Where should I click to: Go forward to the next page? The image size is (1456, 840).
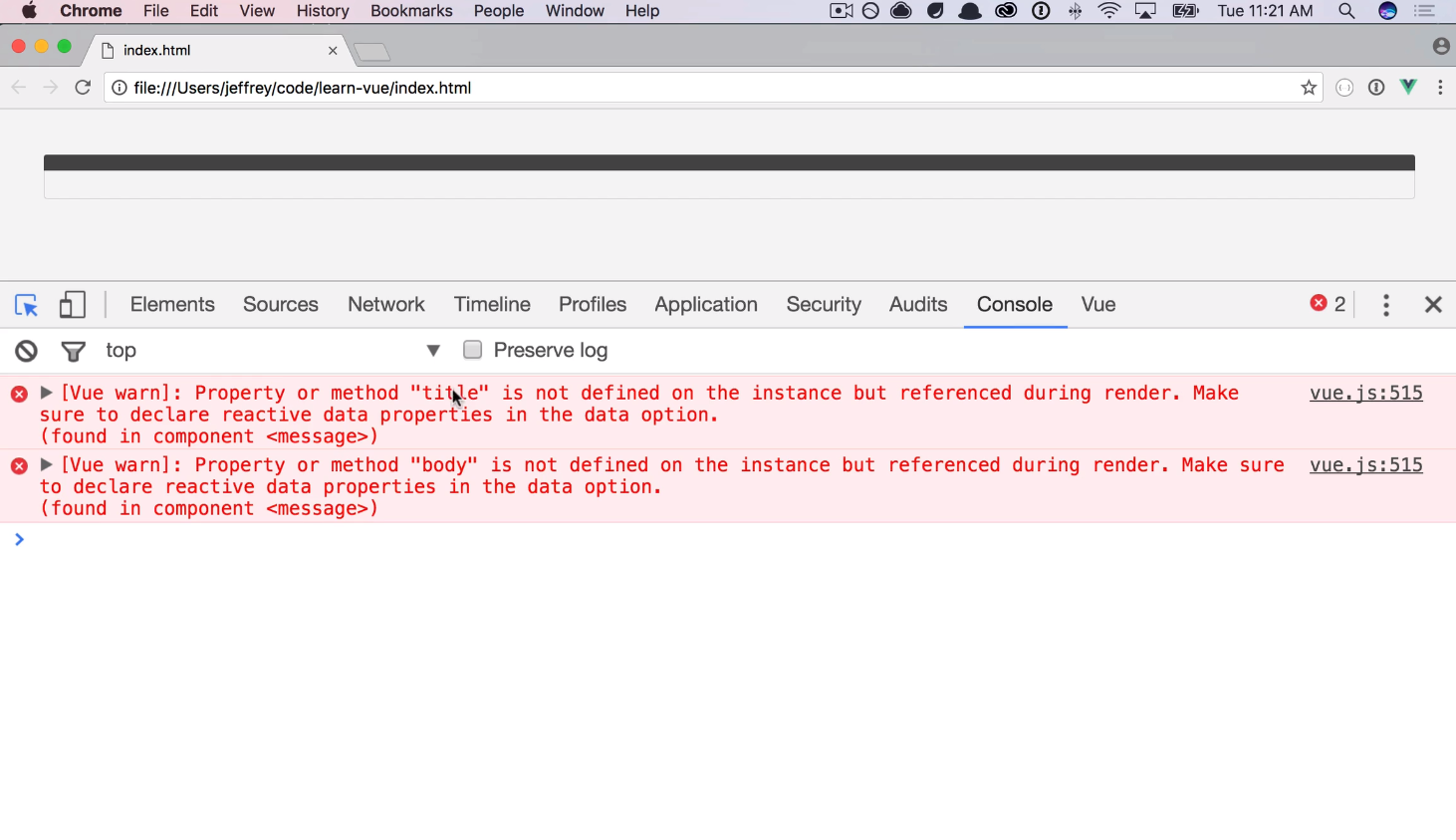[51, 88]
